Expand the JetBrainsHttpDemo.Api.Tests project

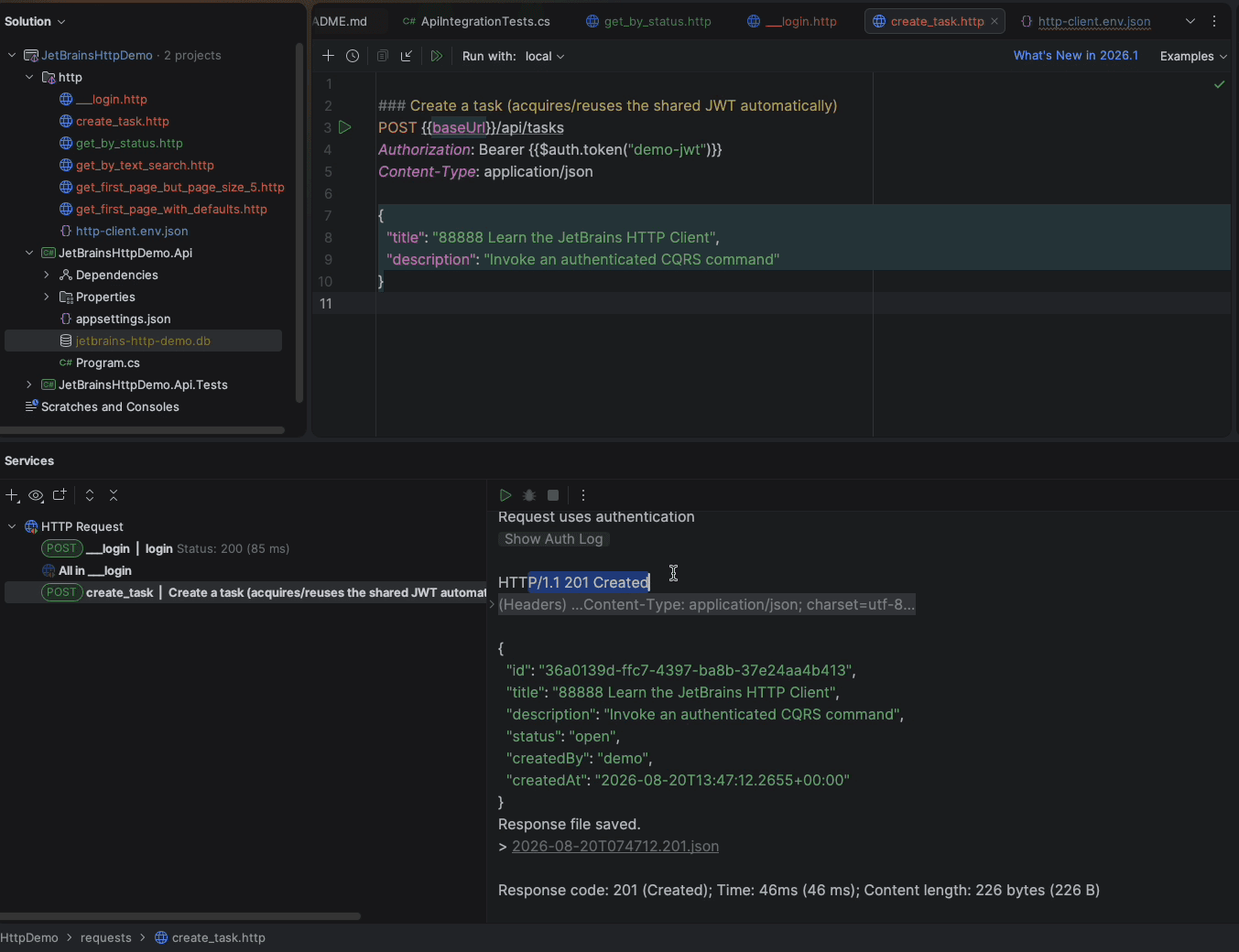(x=29, y=384)
